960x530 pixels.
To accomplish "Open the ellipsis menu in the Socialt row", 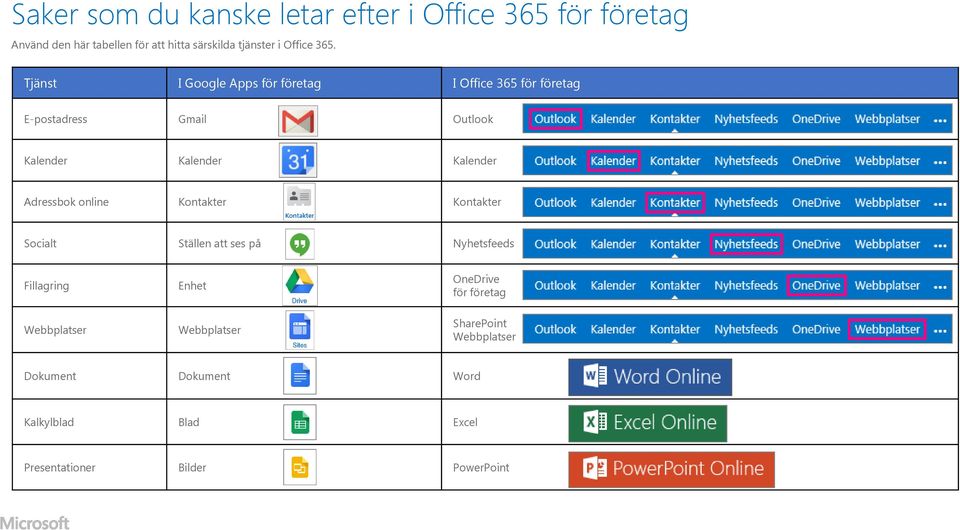I will pos(940,245).
